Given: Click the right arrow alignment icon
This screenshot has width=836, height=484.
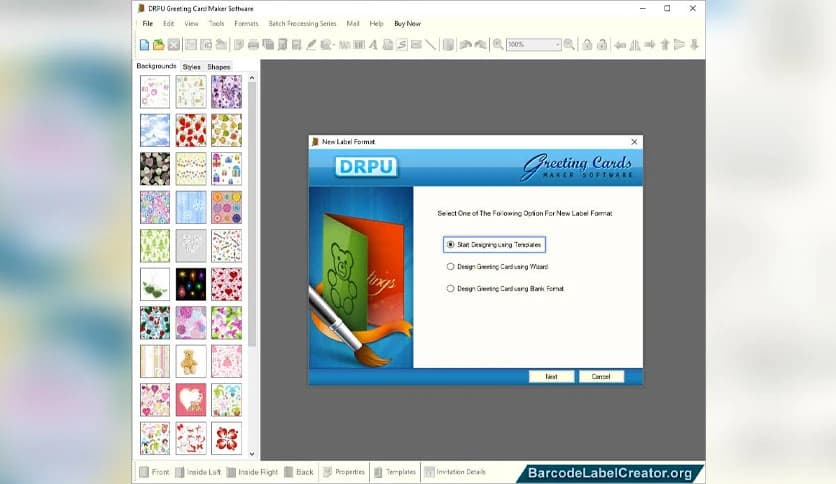Looking at the screenshot, I should (x=649, y=45).
